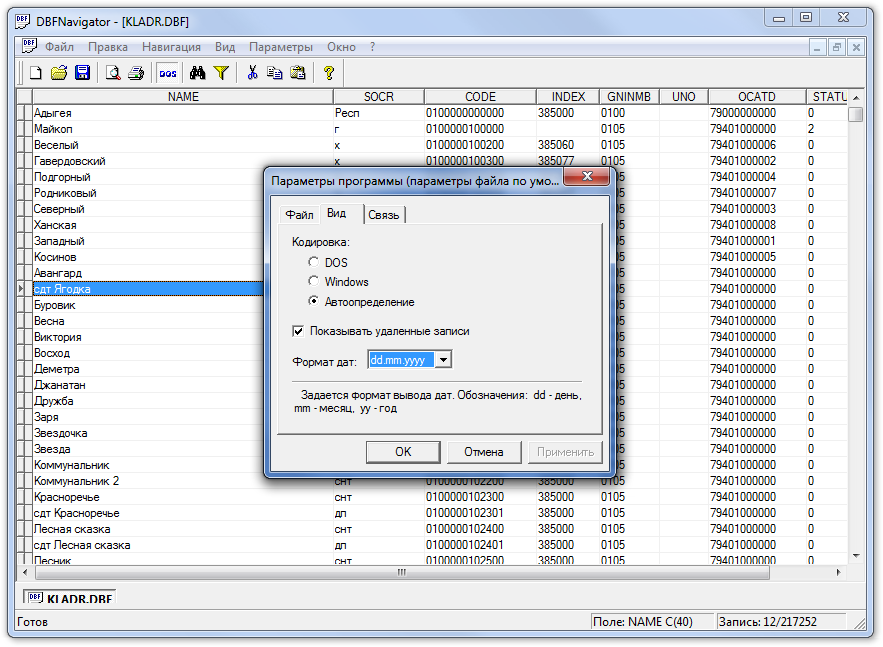
Task: Open the Параметры menu
Action: 281,47
